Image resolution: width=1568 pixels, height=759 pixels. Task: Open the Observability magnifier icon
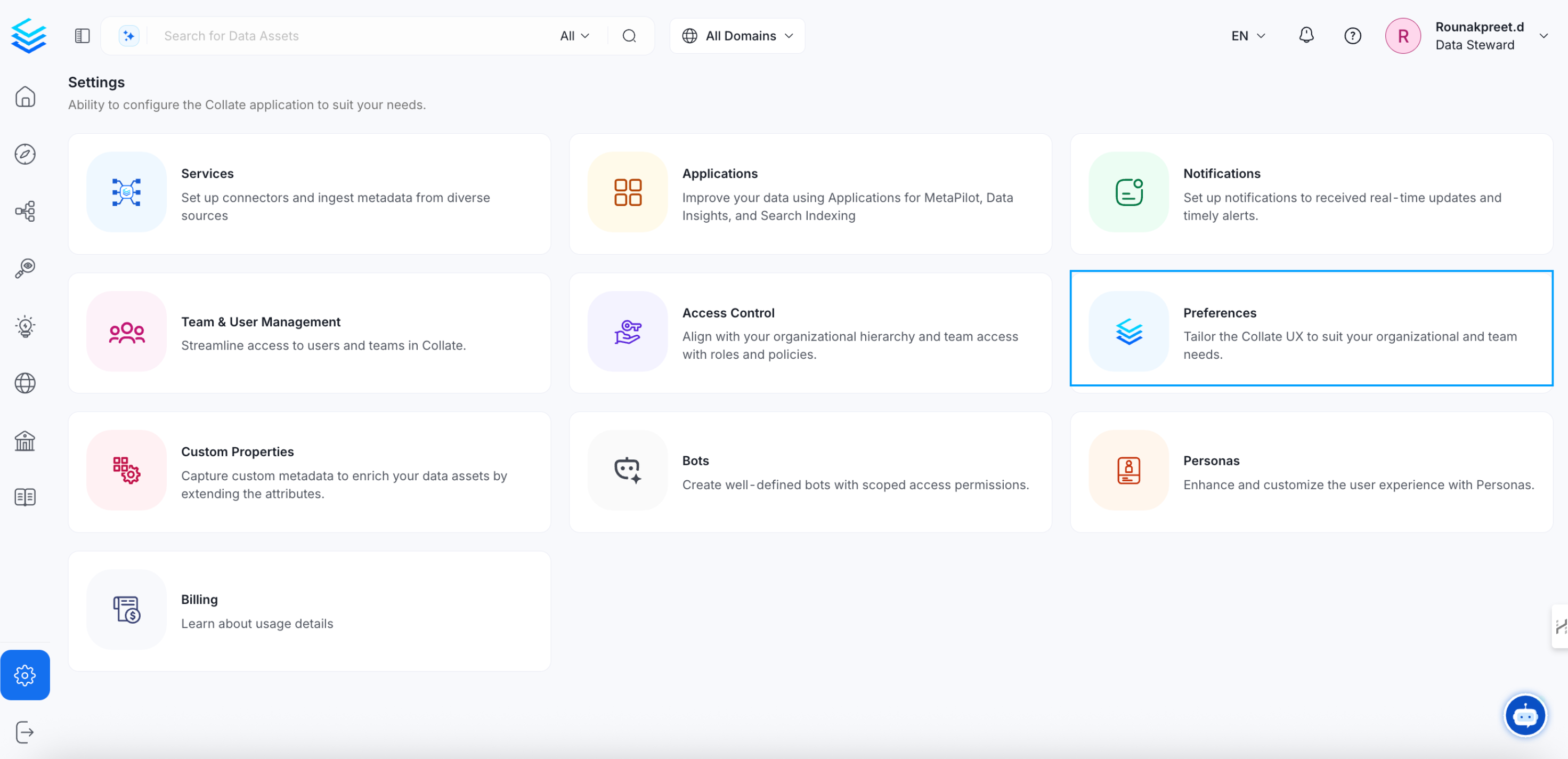[x=25, y=268]
